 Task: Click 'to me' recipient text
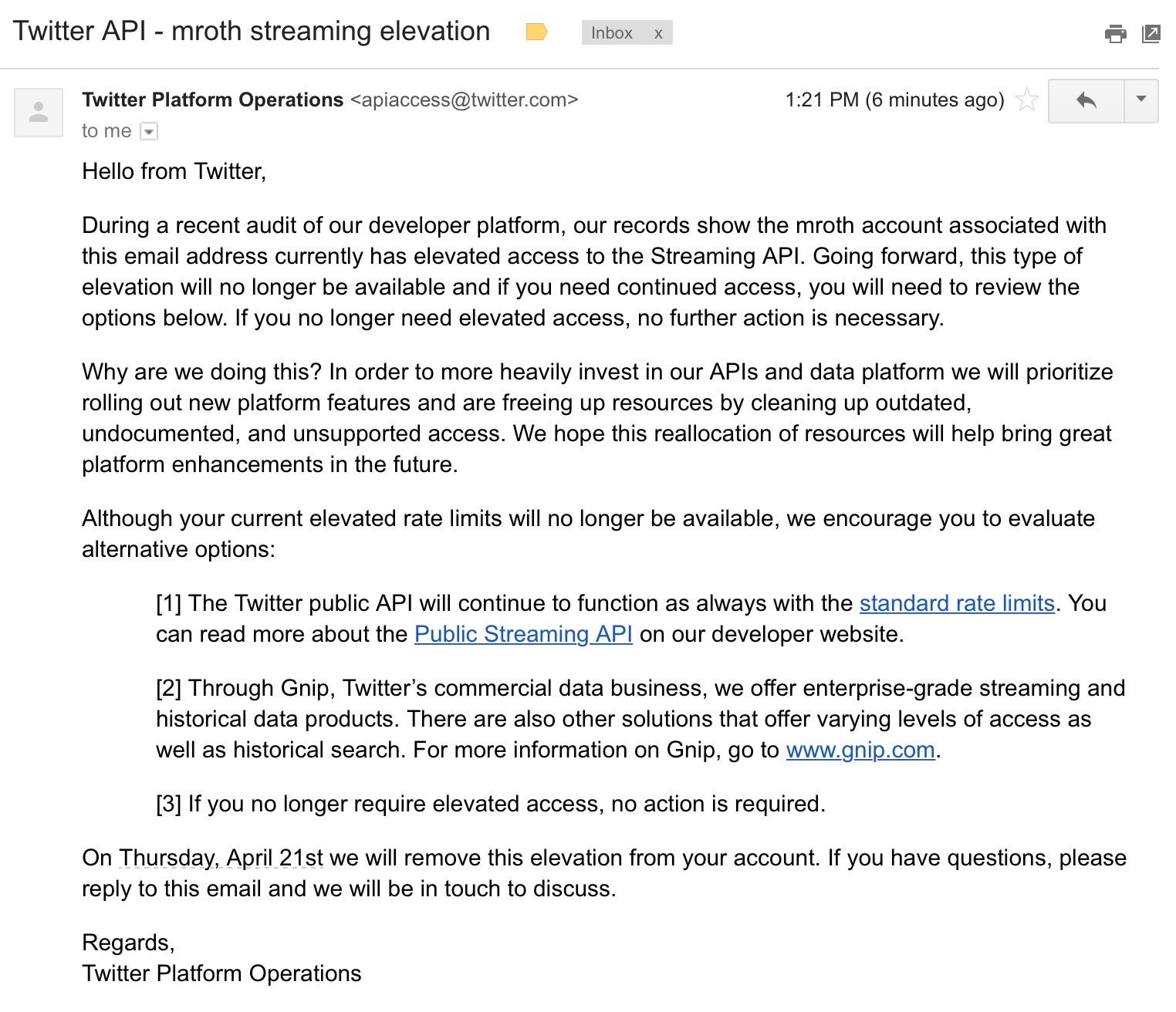106,131
